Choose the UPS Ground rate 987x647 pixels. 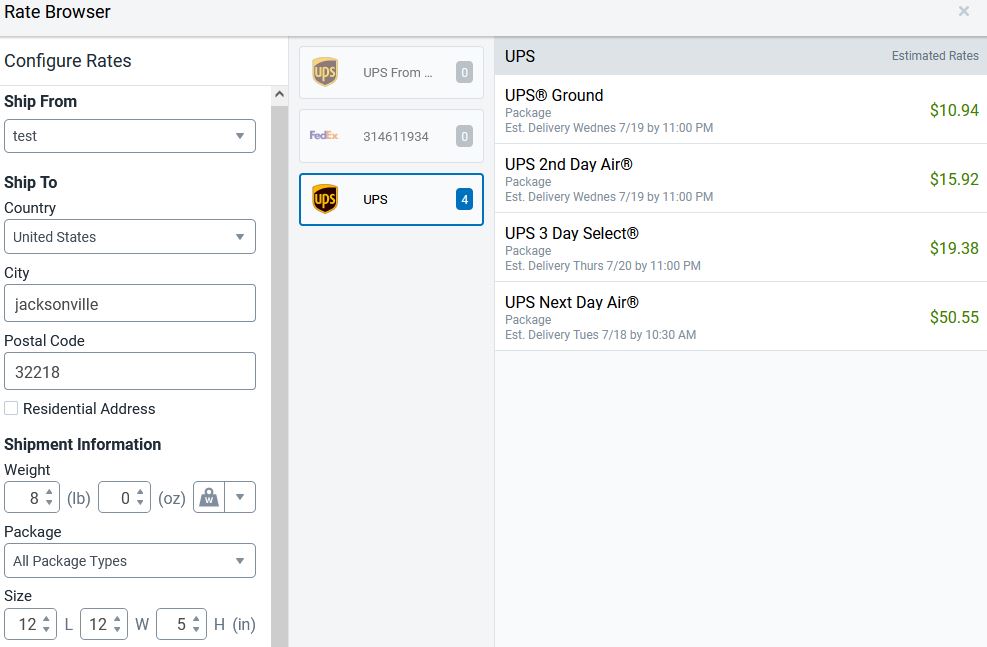coord(740,110)
